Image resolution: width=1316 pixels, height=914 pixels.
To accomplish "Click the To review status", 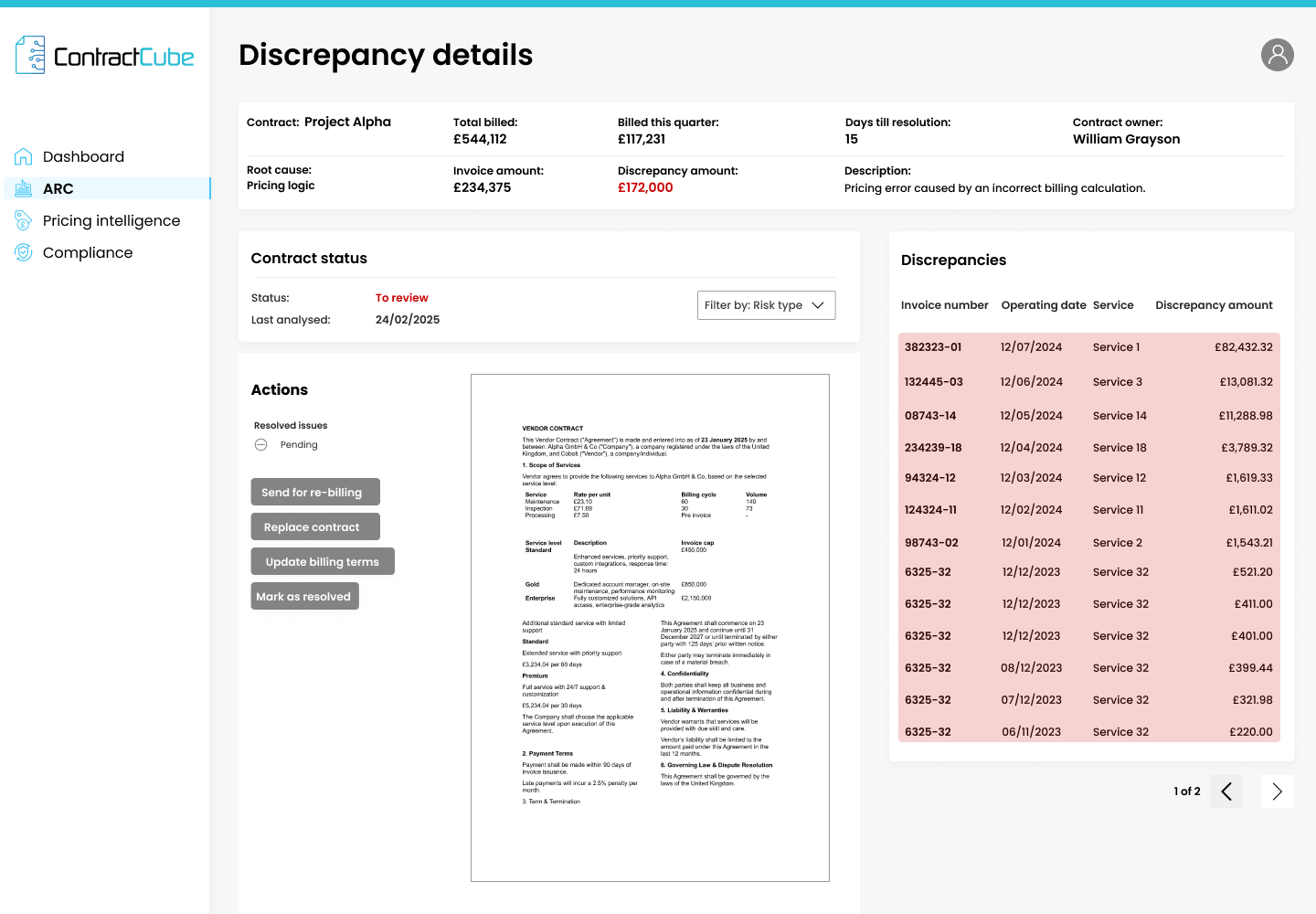I will coord(402,298).
